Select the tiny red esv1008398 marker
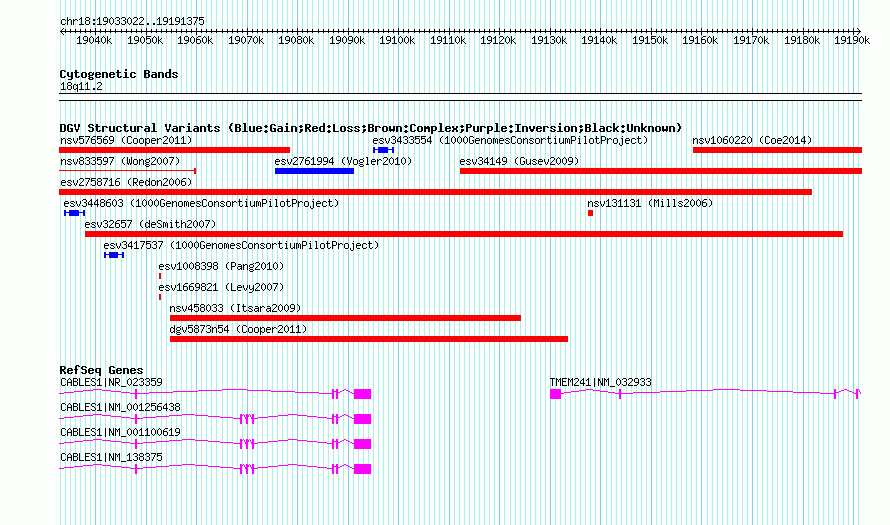 point(160,276)
